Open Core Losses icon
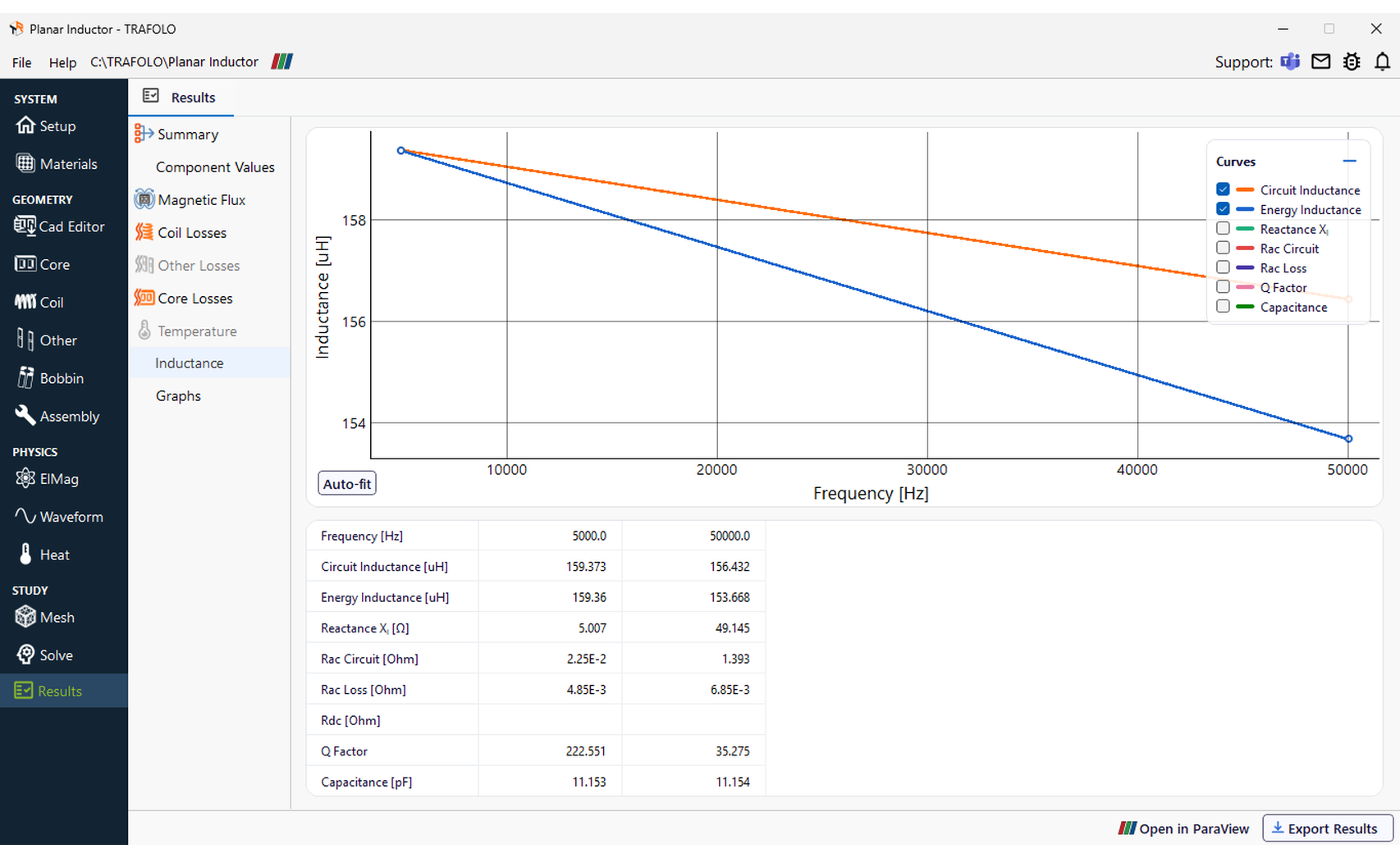The height and width of the screenshot is (858, 1400). pyautogui.click(x=144, y=298)
